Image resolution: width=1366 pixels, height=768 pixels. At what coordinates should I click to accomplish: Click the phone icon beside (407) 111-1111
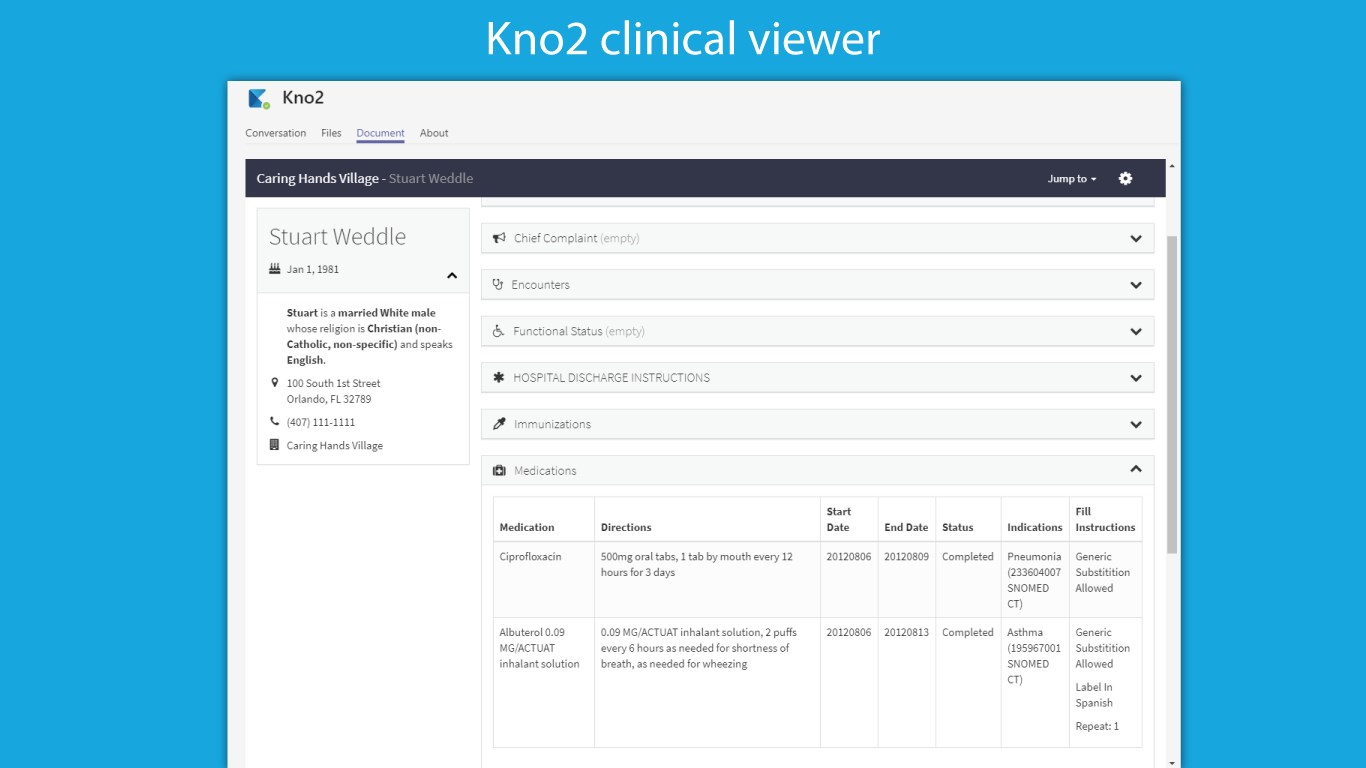275,422
